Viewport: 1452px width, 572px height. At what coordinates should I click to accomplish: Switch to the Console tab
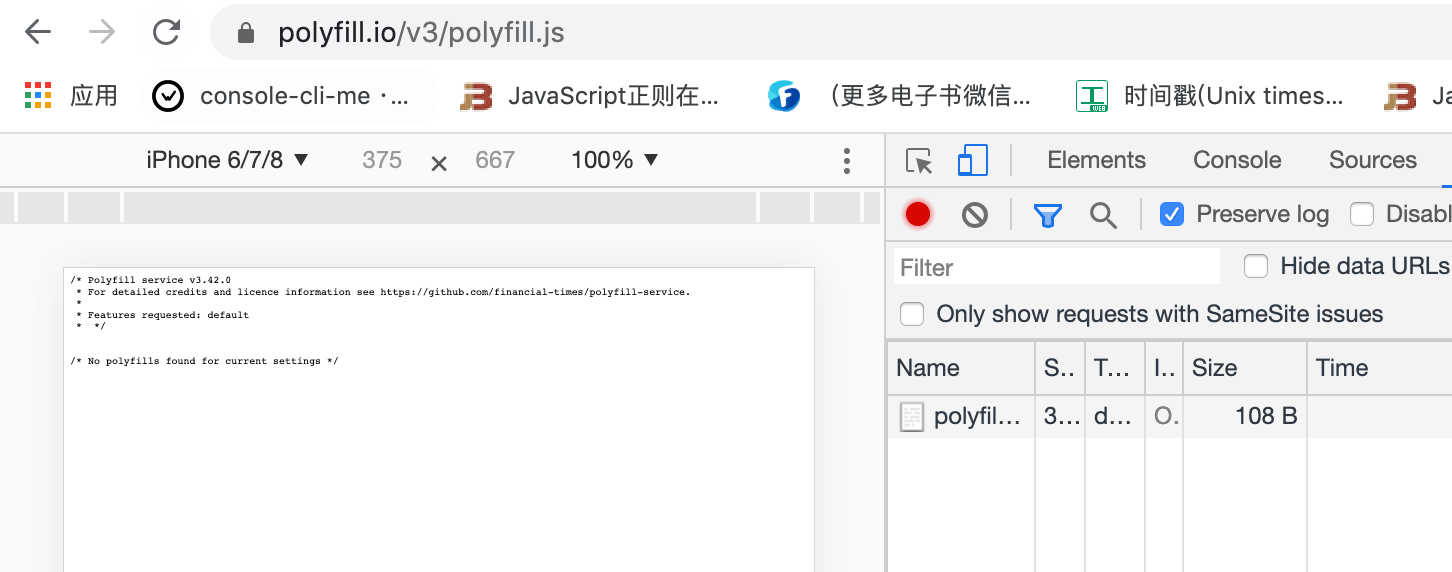pos(1237,160)
